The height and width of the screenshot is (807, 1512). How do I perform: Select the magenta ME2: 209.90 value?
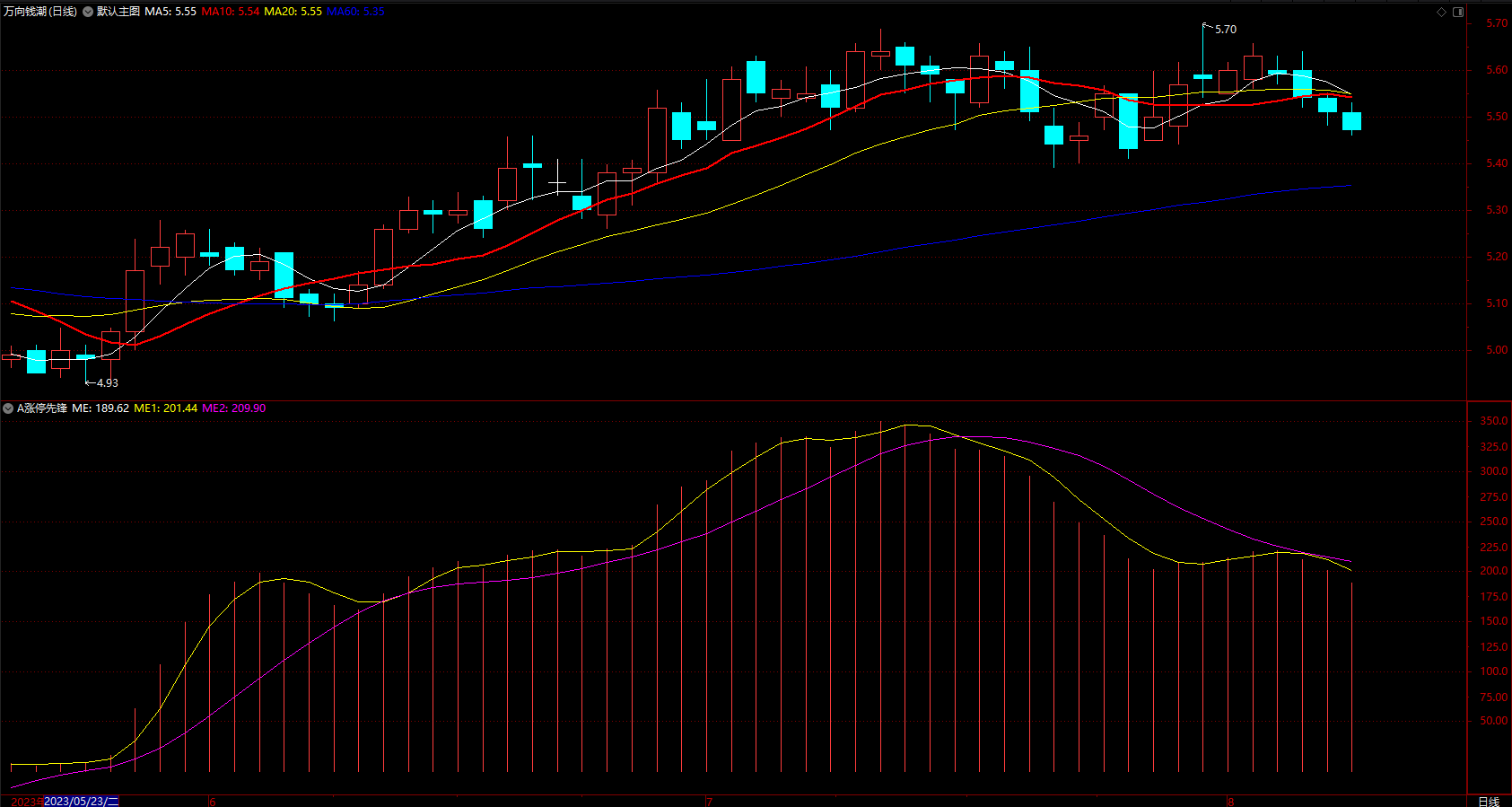tap(233, 408)
